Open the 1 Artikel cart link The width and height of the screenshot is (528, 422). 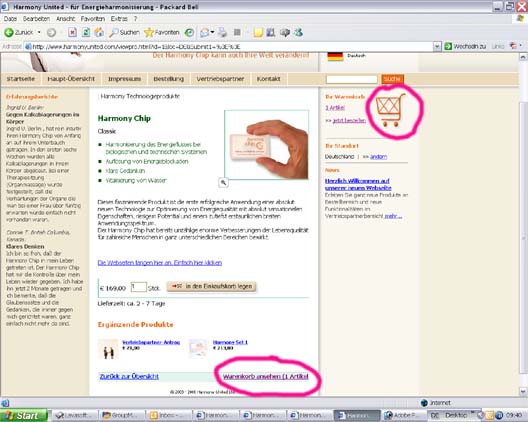pyautogui.click(x=335, y=108)
